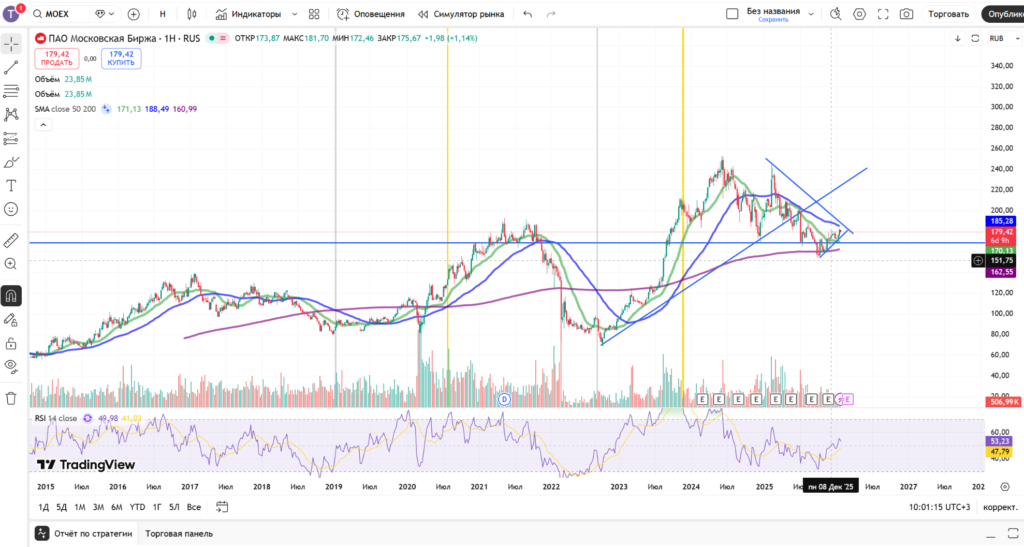Click the MOEX symbol search field

[59, 14]
